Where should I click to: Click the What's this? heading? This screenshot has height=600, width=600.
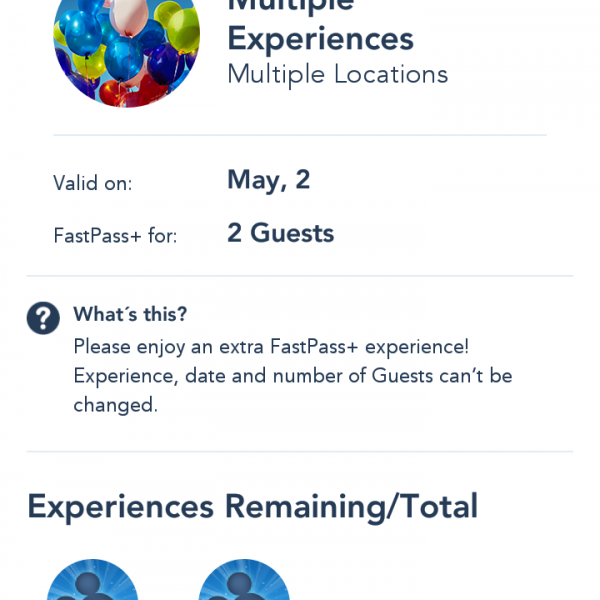[x=130, y=314]
